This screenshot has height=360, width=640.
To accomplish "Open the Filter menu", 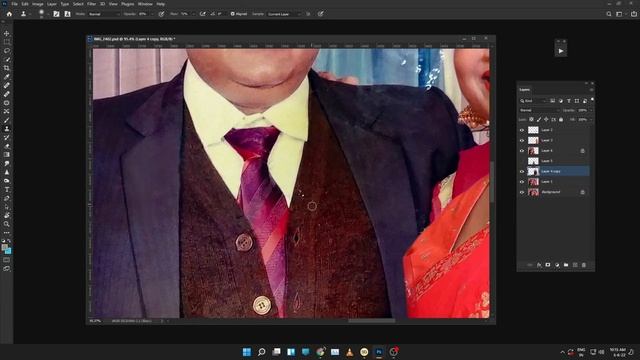I will click(x=91, y=4).
